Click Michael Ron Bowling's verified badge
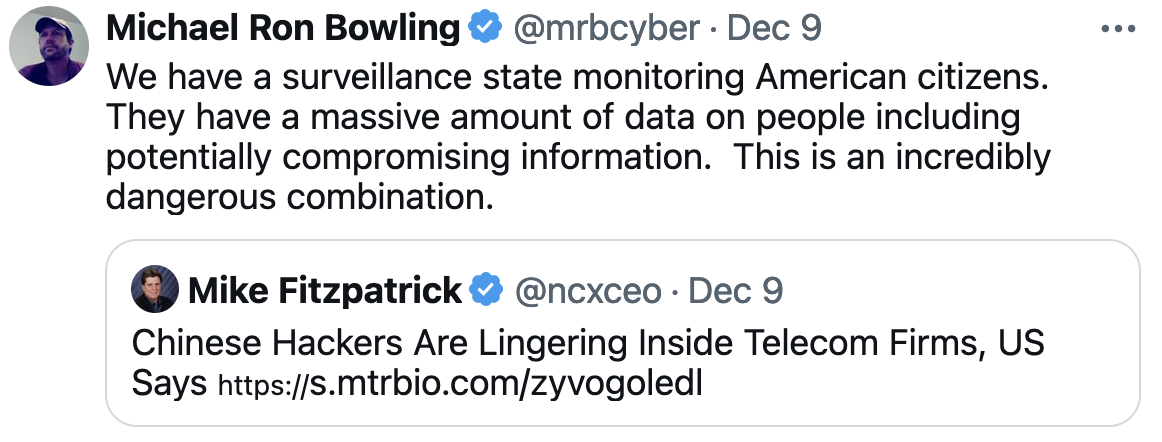 click(x=485, y=29)
